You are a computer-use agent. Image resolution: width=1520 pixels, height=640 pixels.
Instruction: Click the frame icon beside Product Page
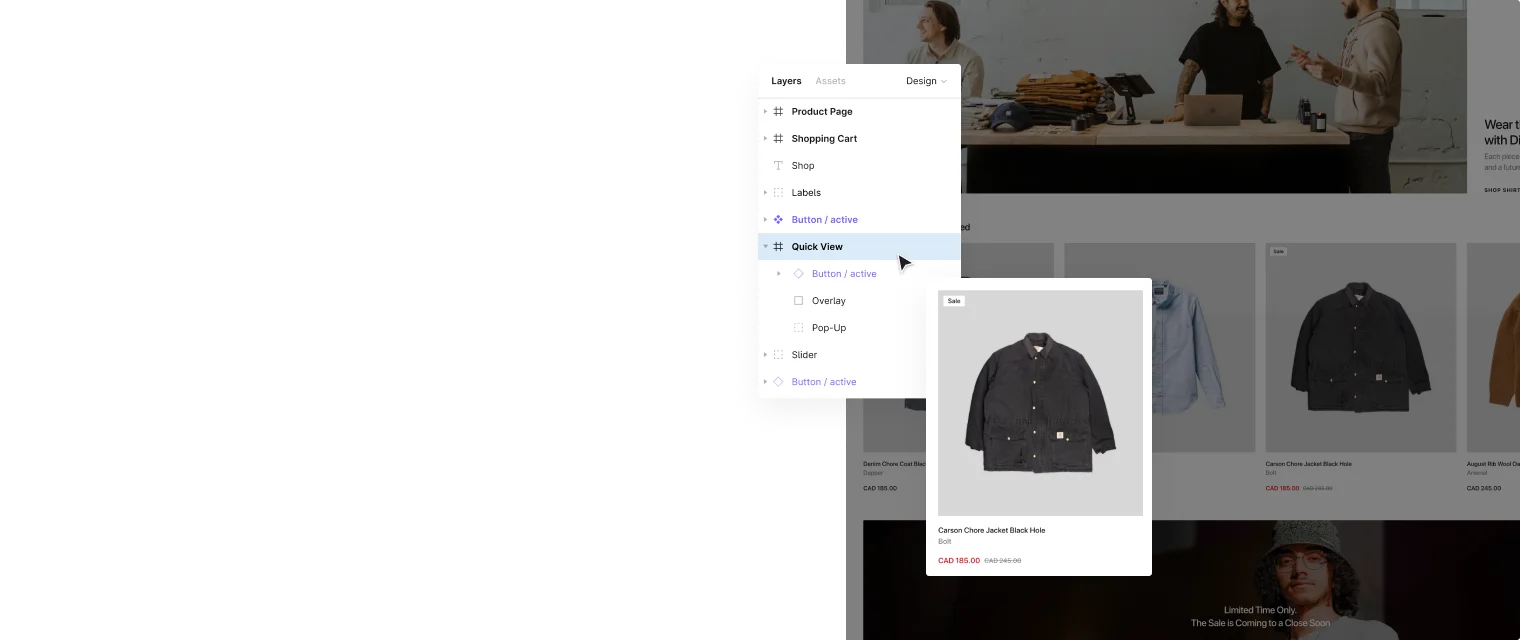778,112
